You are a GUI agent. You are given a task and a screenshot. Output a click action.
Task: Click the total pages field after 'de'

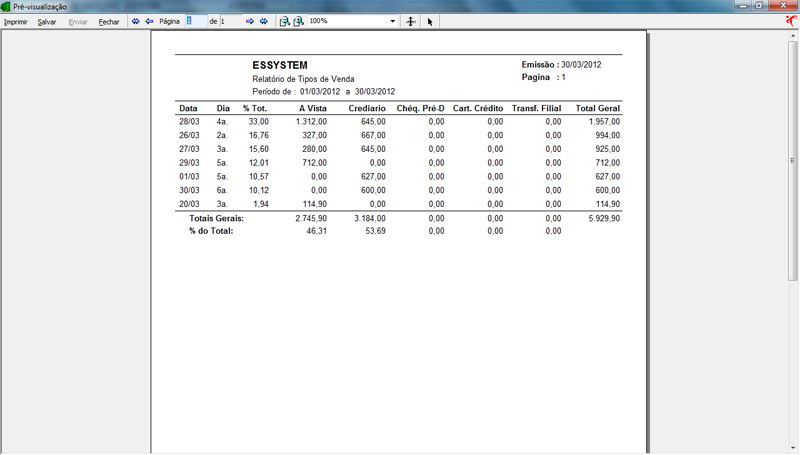pos(230,21)
